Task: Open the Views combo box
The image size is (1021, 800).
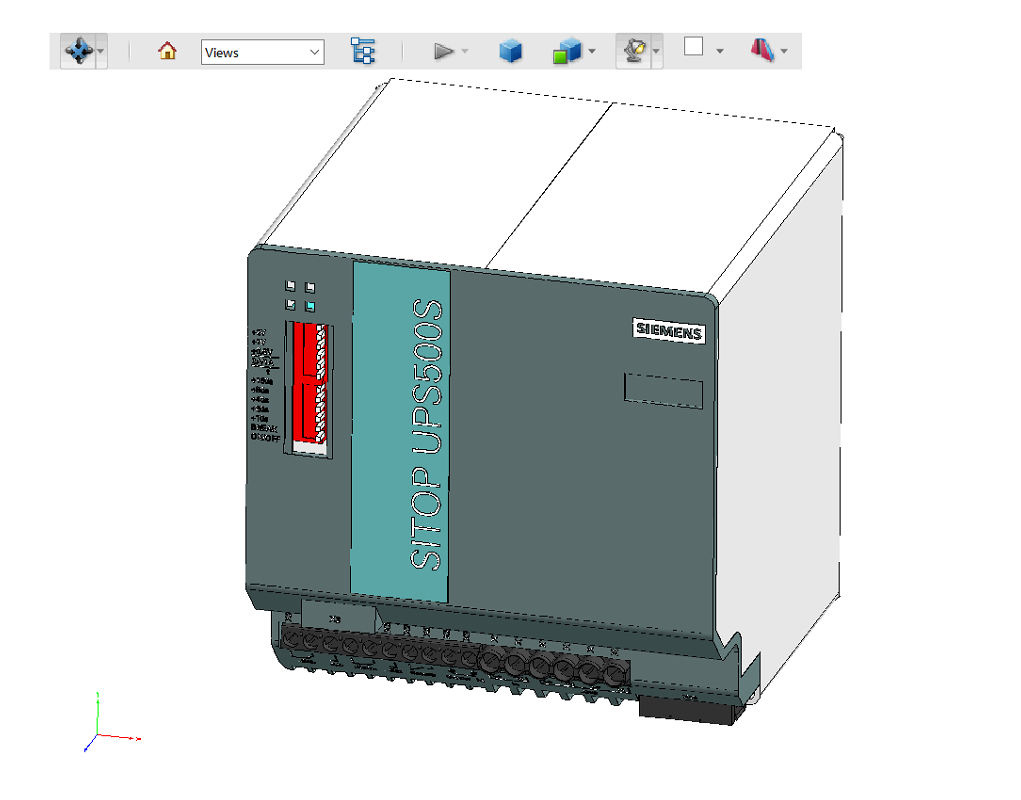Action: tap(262, 52)
